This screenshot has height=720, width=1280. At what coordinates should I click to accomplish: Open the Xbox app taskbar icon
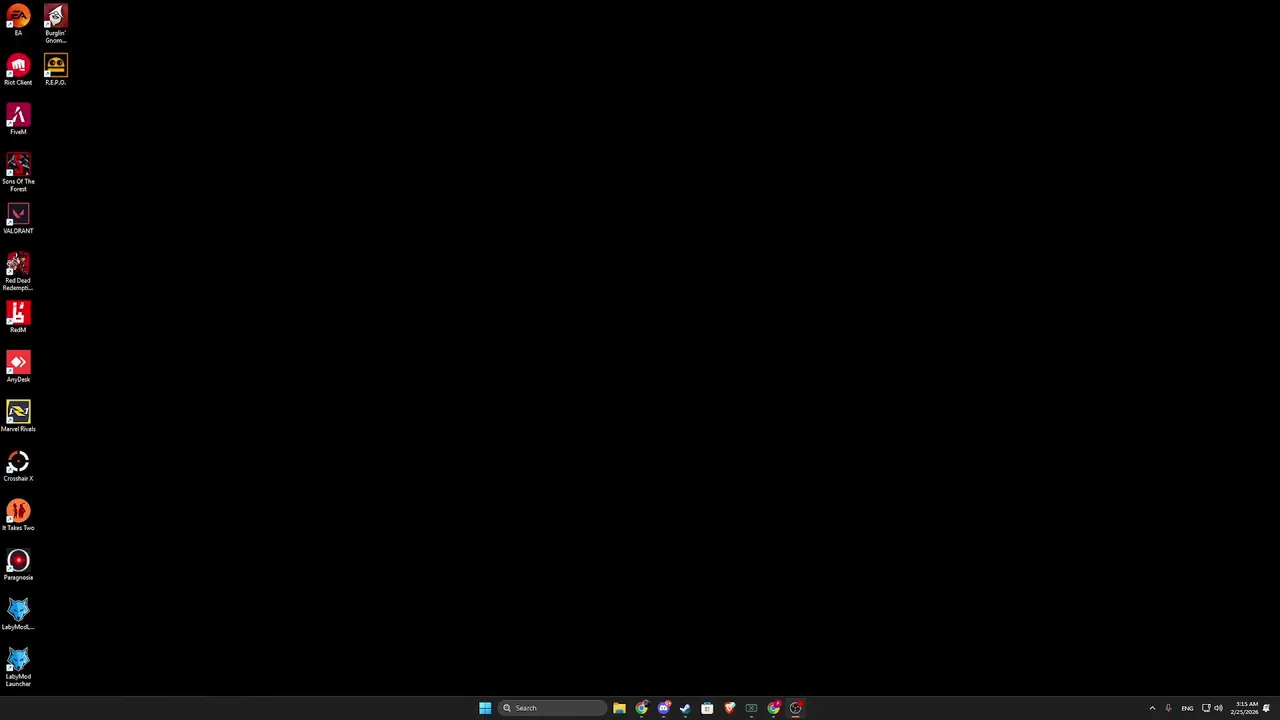coord(751,708)
